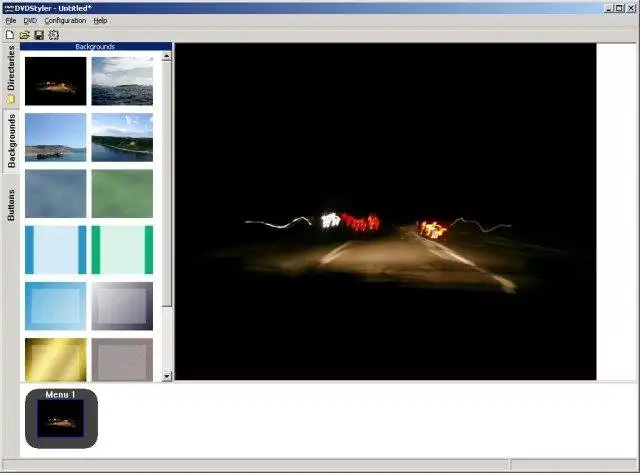Viewport: 640px width, 473px height.
Task: Switch to the Buttons side tab
Action: point(11,204)
